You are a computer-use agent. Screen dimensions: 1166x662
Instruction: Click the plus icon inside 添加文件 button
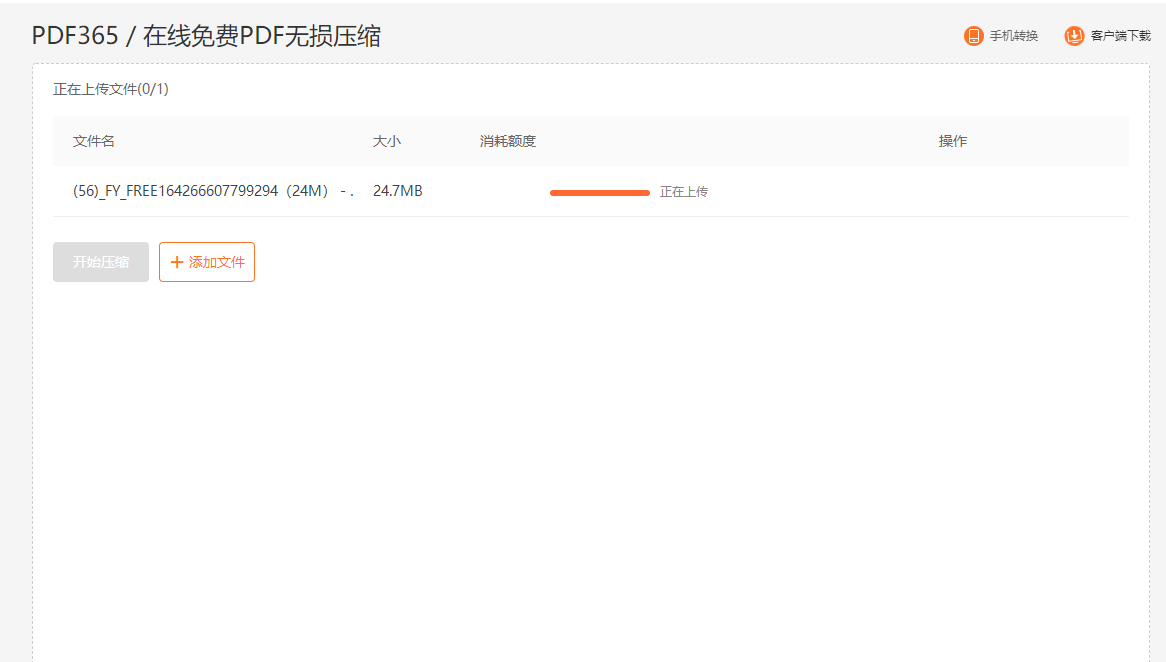(x=175, y=261)
